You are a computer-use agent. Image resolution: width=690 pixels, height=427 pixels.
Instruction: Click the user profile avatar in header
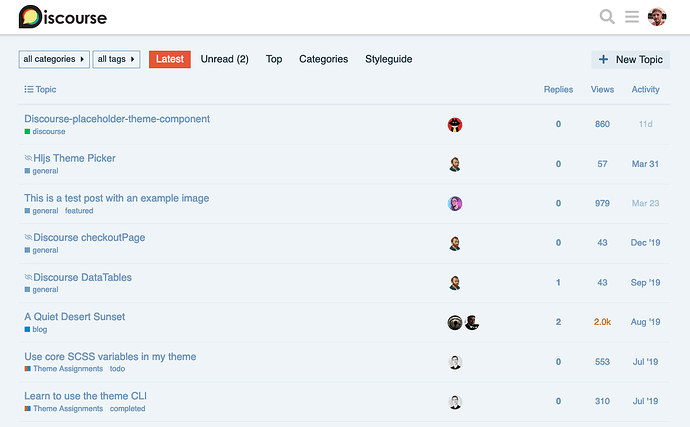pyautogui.click(x=657, y=17)
